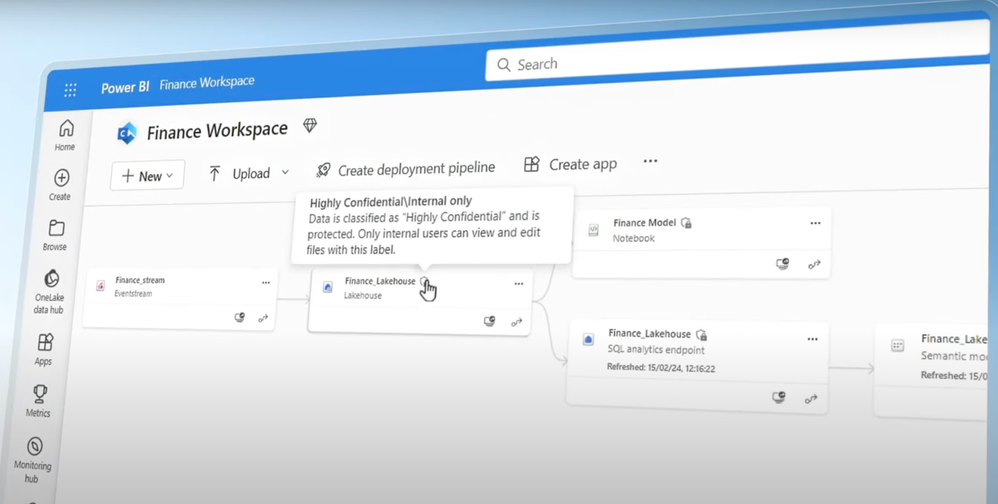Show impact analysis on Finance_Lakehouse Lakehouse card
The width and height of the screenshot is (998, 504).
[x=489, y=321]
